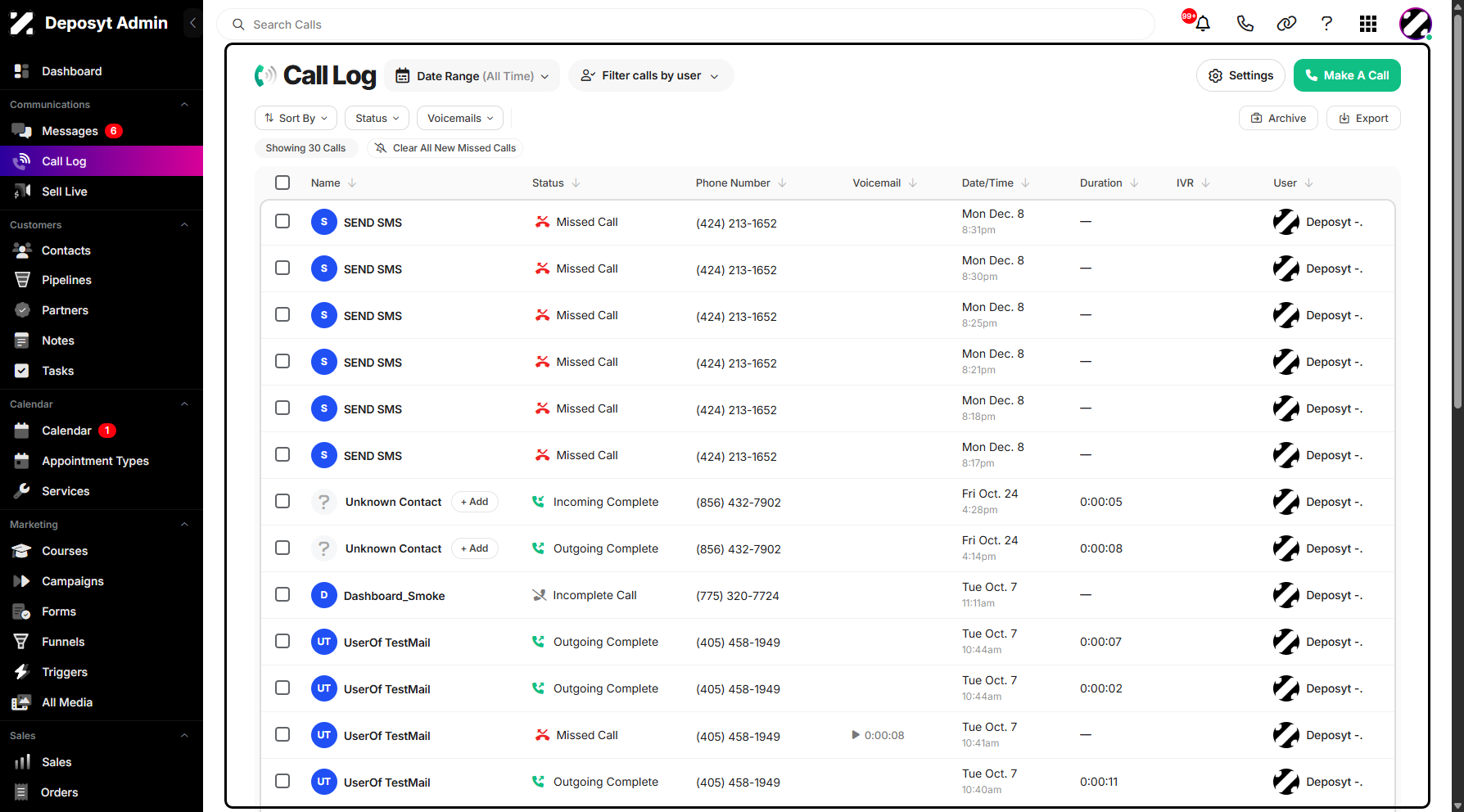Open Filter calls by user dropdown
The image size is (1464, 812).
[651, 75]
